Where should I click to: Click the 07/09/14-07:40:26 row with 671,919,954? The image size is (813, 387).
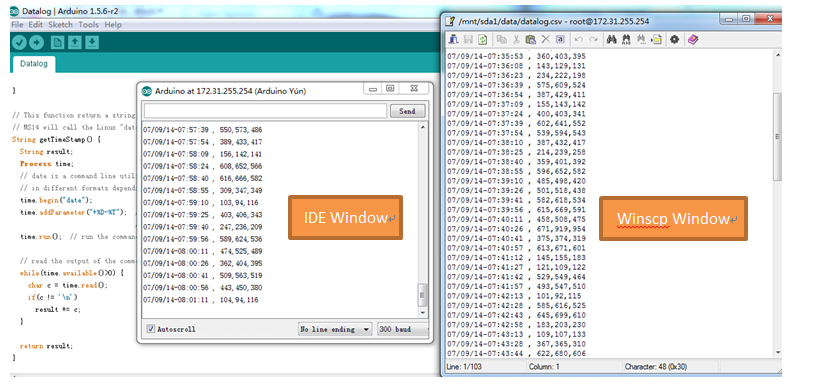pyautogui.click(x=516, y=228)
